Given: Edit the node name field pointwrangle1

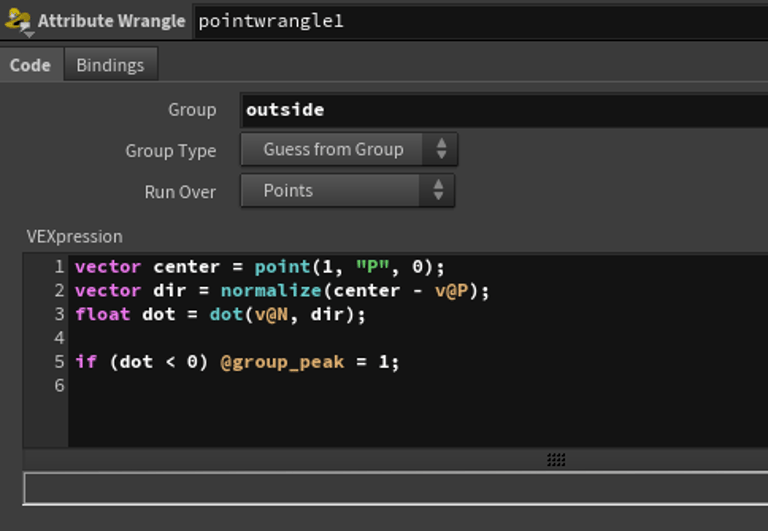Looking at the screenshot, I should pyautogui.click(x=481, y=22).
